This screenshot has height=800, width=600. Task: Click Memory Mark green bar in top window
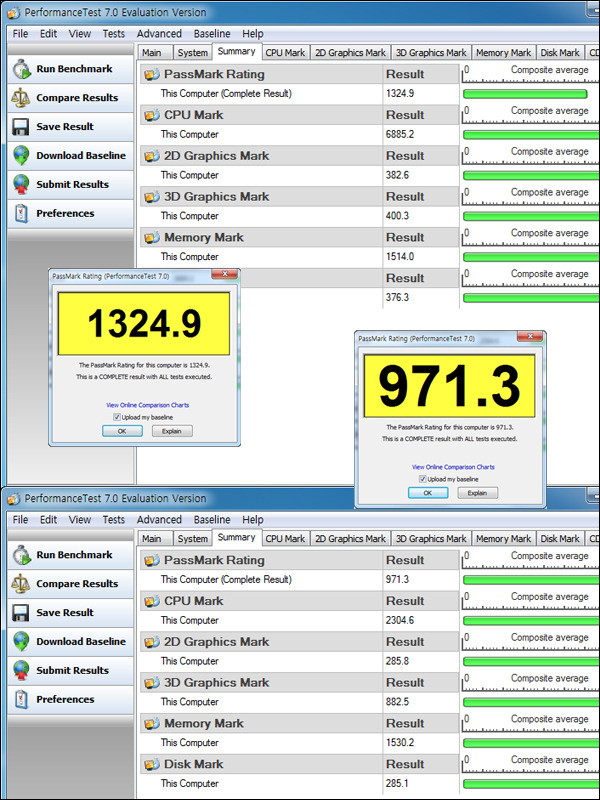(x=531, y=257)
